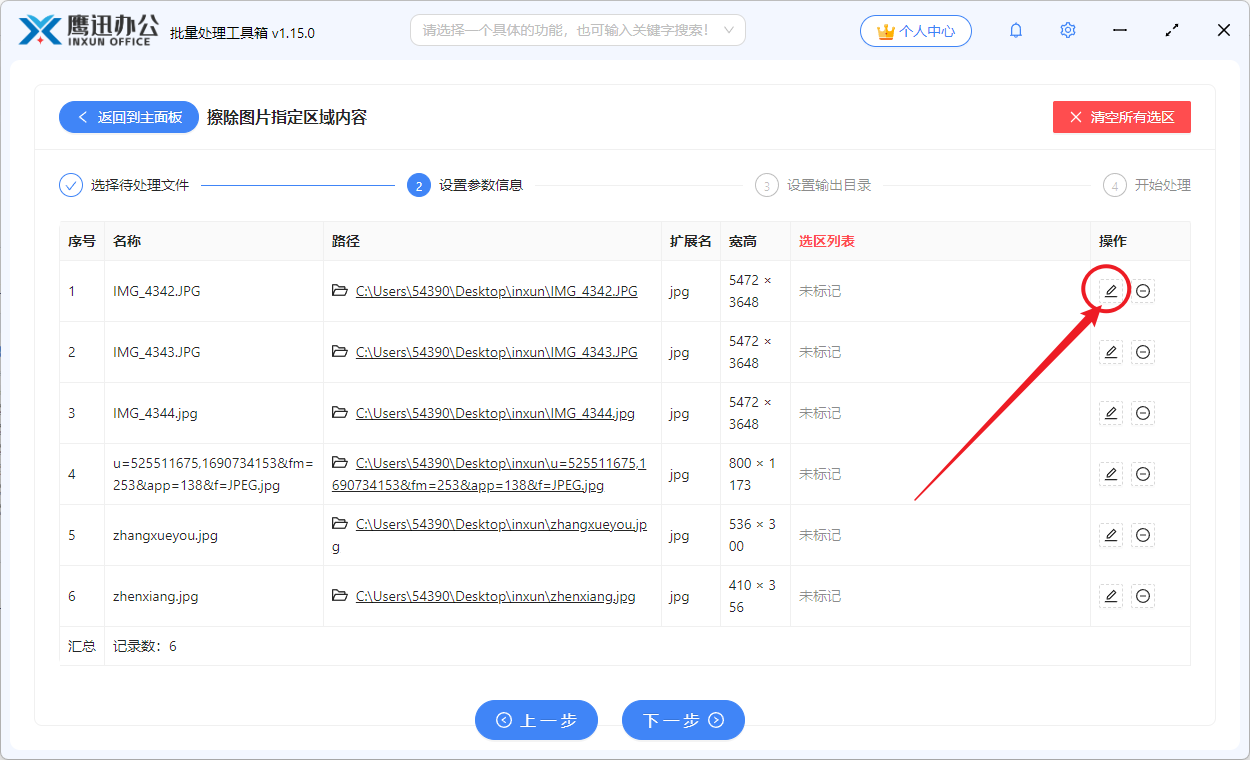1250x760 pixels.
Task: Click the 下一步 button
Action: [x=683, y=720]
